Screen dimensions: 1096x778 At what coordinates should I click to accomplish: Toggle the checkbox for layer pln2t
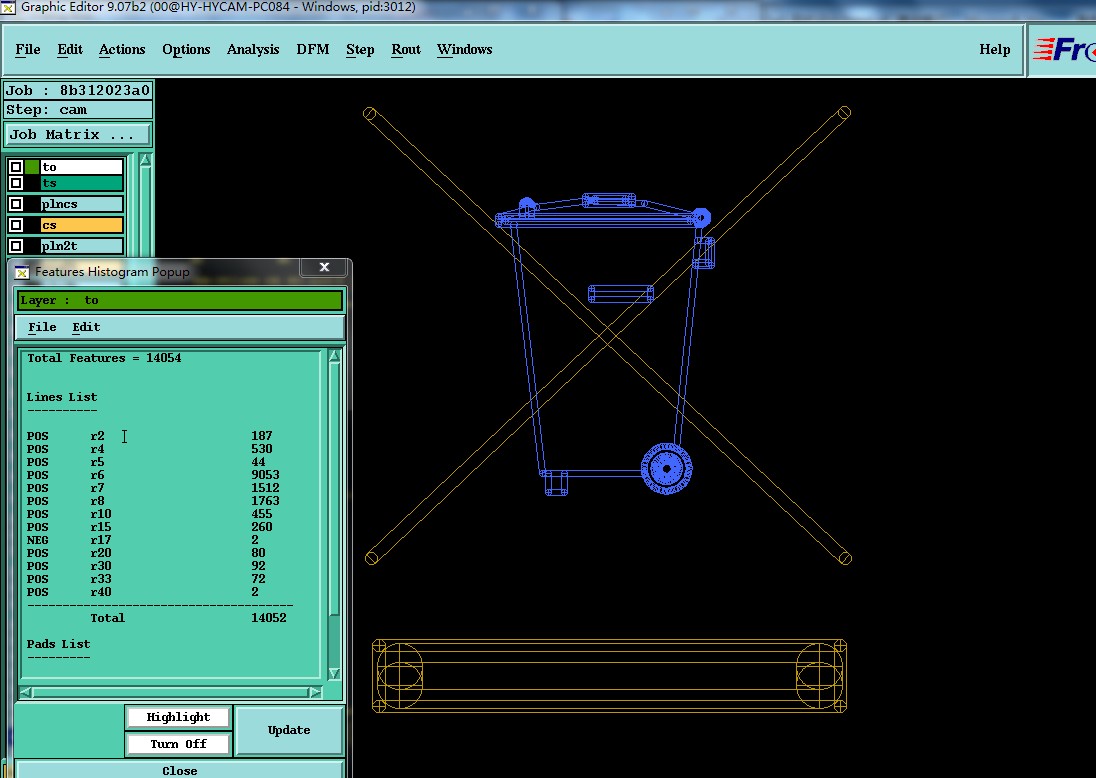point(16,246)
